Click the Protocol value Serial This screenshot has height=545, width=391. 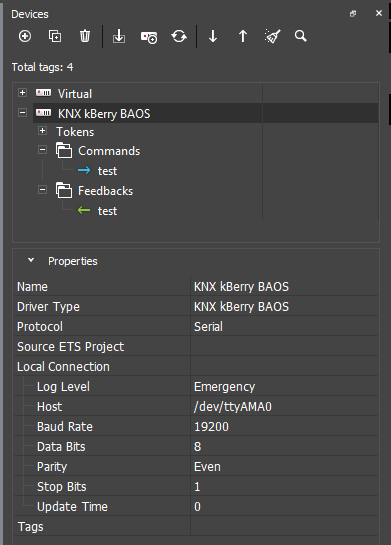click(x=284, y=326)
